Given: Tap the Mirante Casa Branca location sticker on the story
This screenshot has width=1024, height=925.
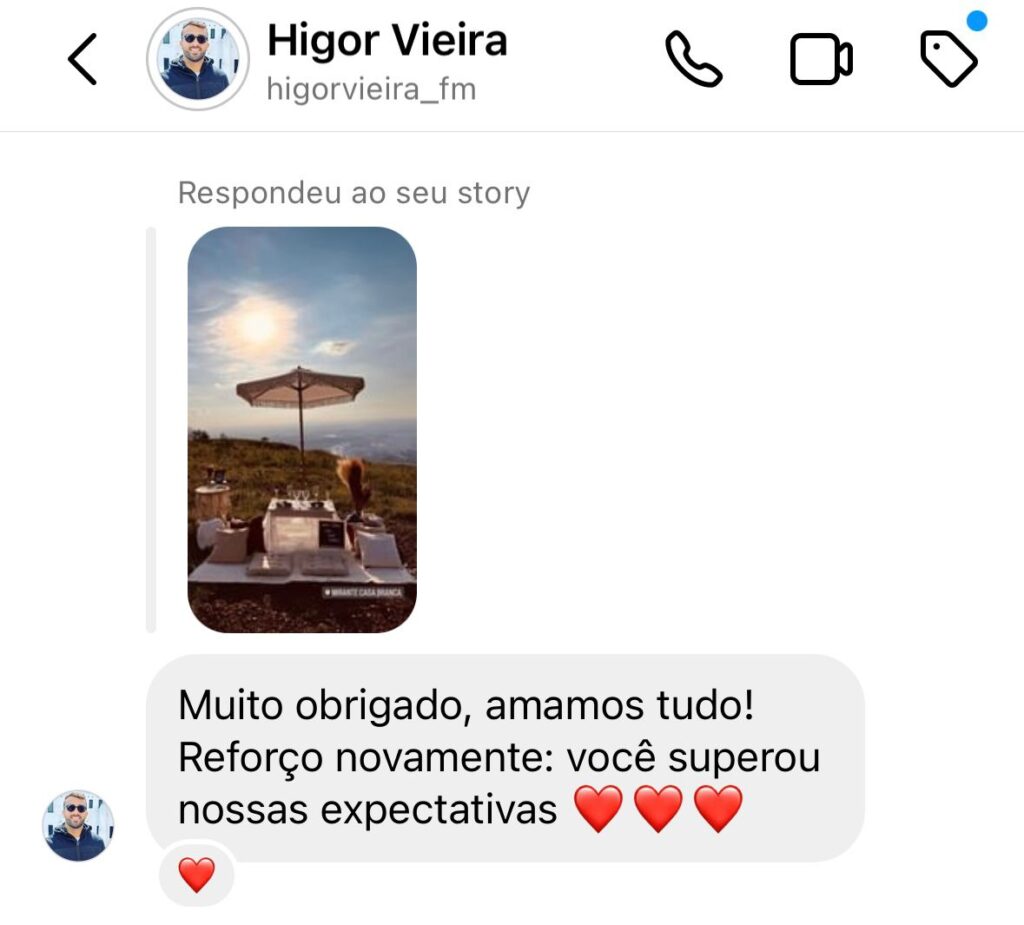Looking at the screenshot, I should pyautogui.click(x=364, y=592).
